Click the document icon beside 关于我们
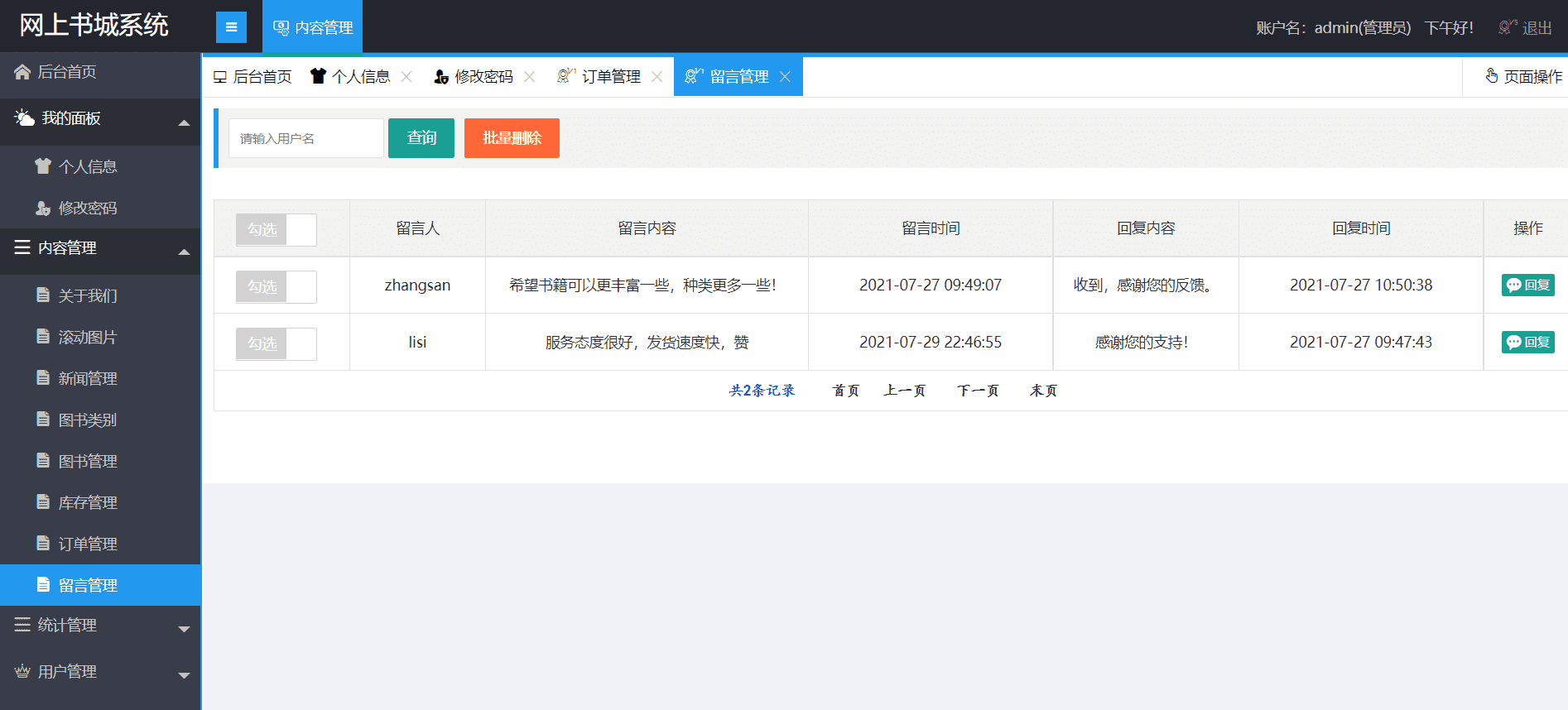This screenshot has width=1568, height=710. click(x=43, y=295)
